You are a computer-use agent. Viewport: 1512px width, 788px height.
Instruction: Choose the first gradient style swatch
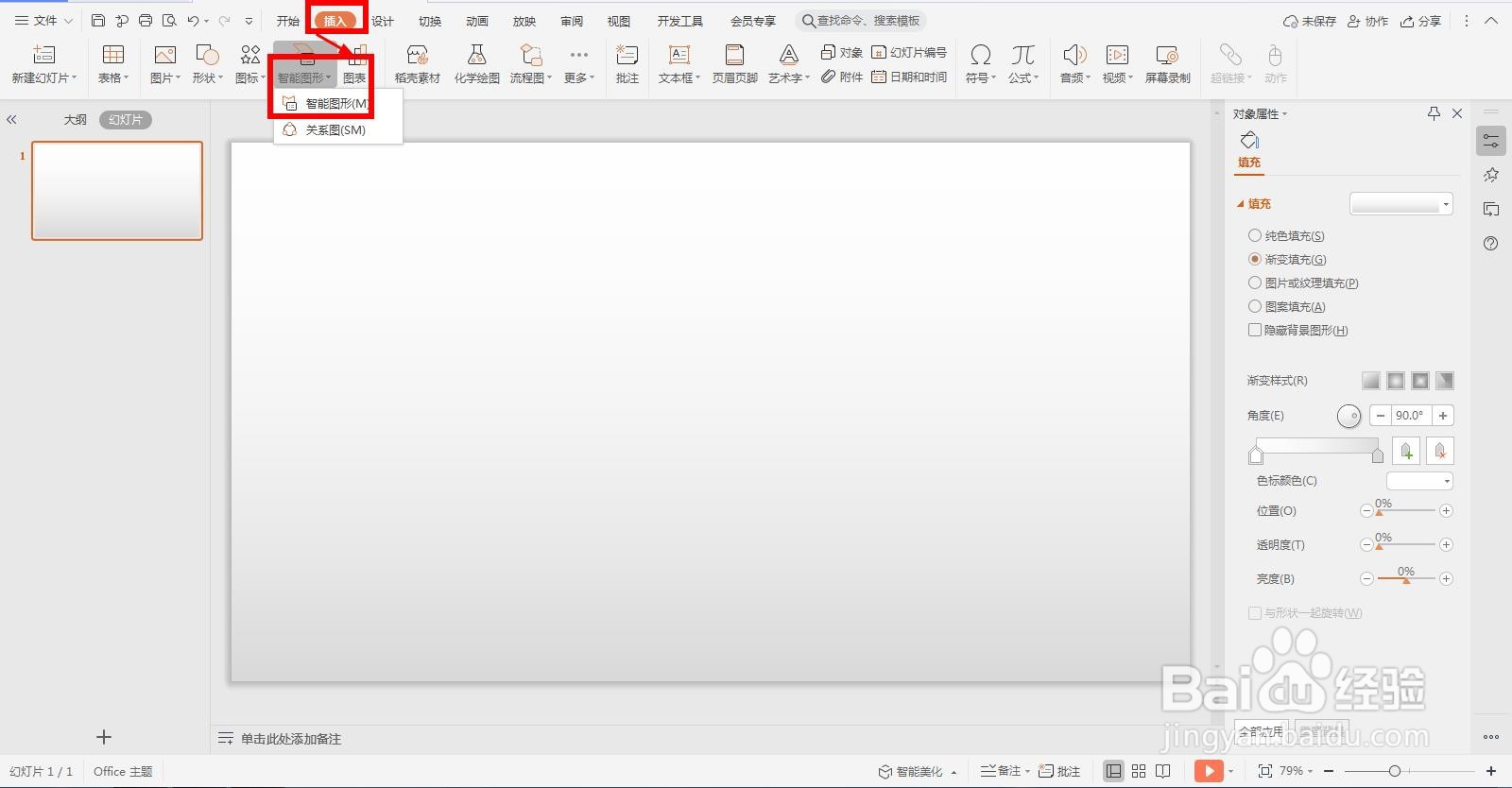pos(1371,381)
